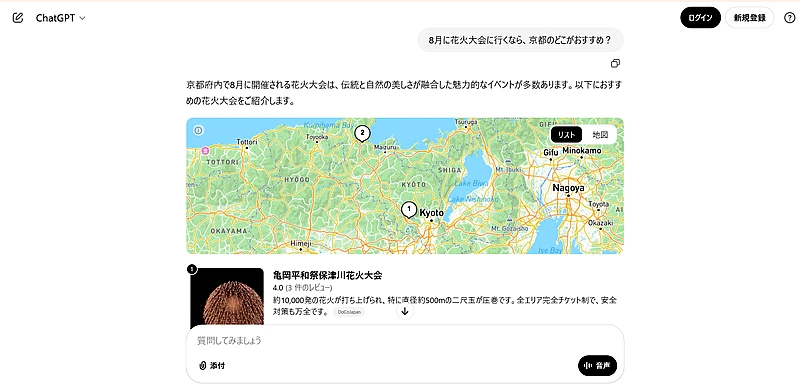Image resolution: width=800 pixels, height=387 pixels.
Task: Start voice mode with 音声 button
Action: (597, 366)
